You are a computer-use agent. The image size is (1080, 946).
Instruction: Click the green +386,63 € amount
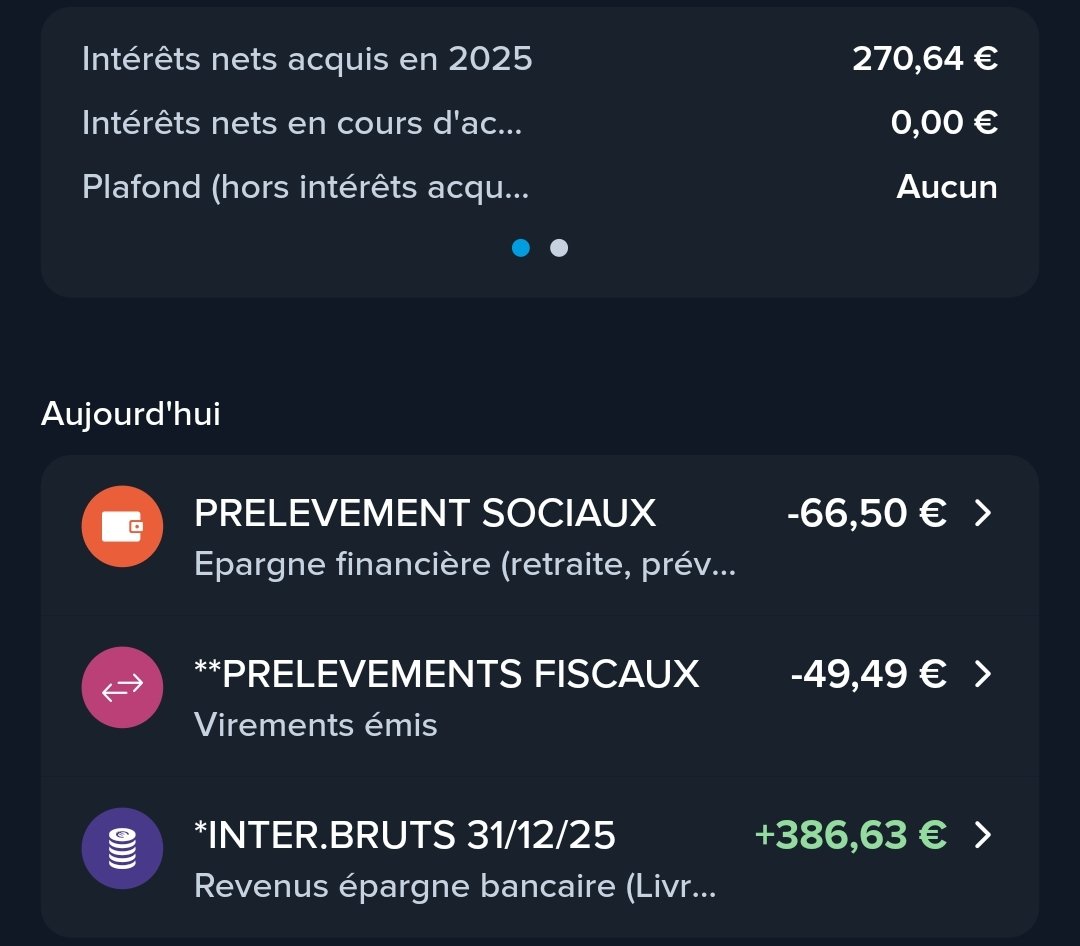[x=850, y=835]
